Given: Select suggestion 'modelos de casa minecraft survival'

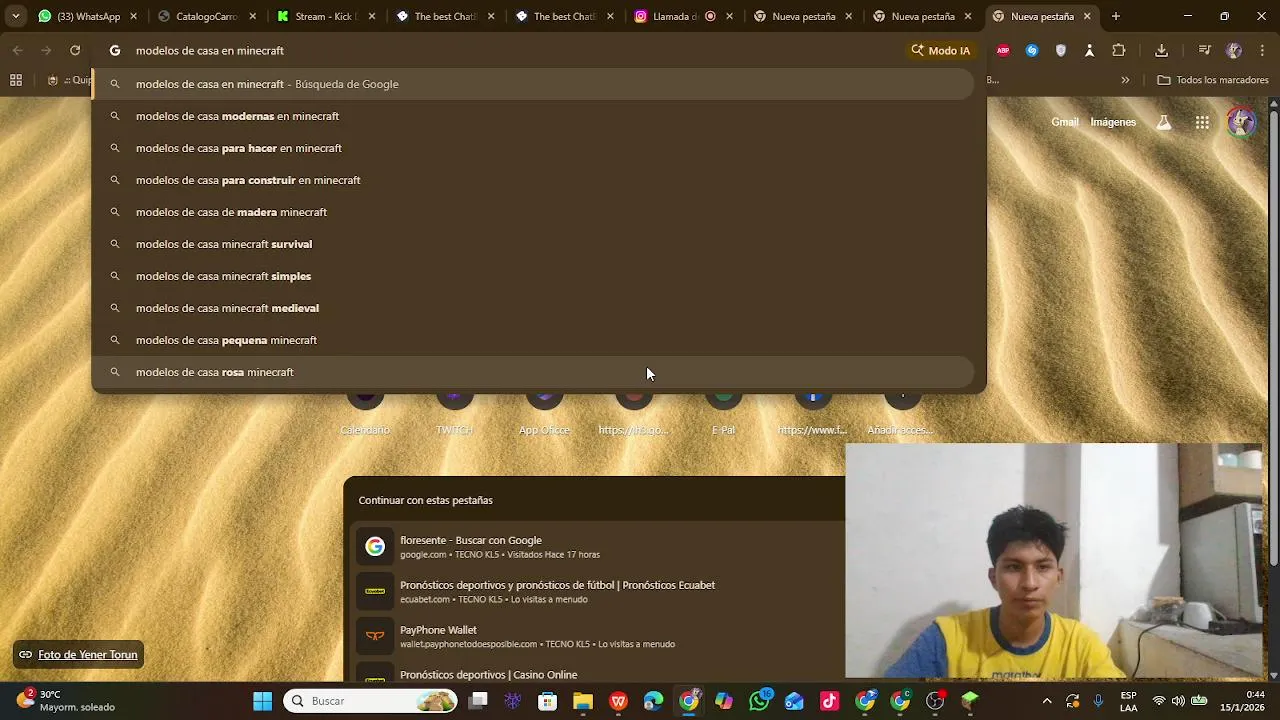Looking at the screenshot, I should point(532,244).
